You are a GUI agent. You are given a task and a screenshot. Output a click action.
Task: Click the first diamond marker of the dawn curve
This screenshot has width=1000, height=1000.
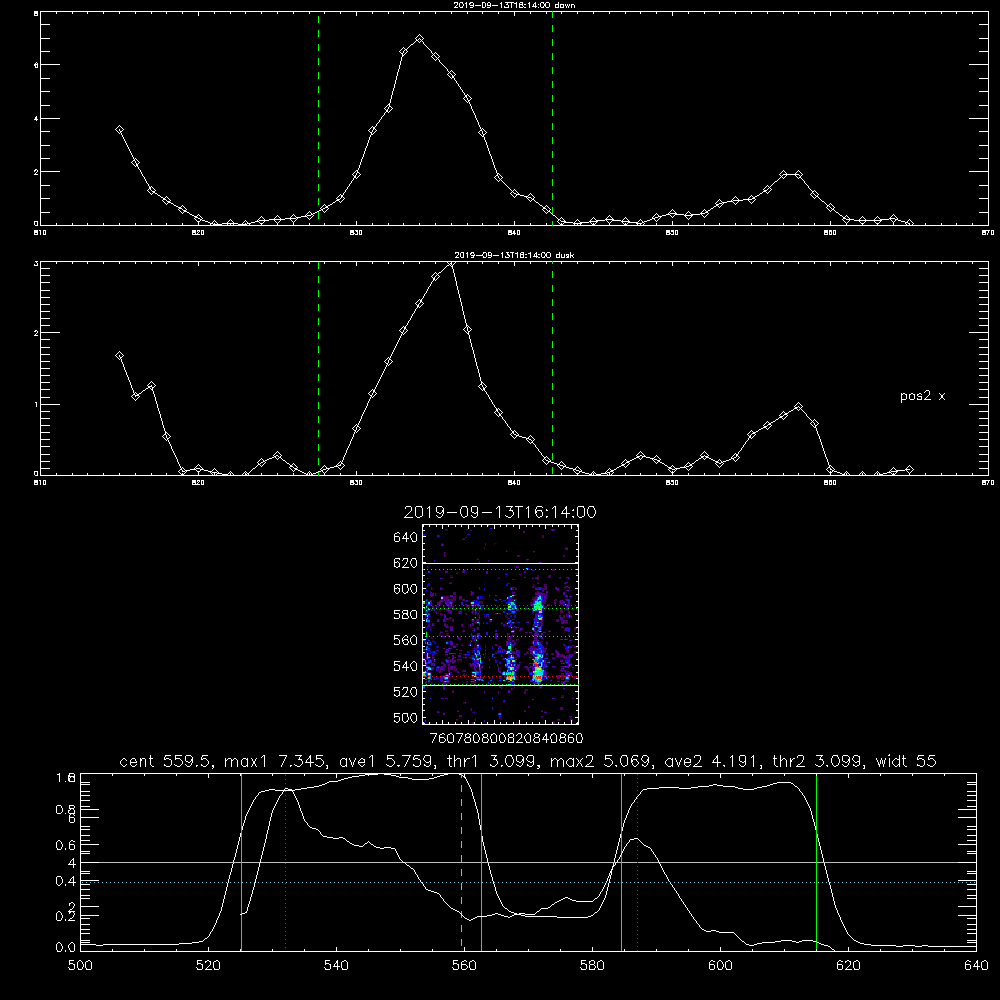point(119,129)
